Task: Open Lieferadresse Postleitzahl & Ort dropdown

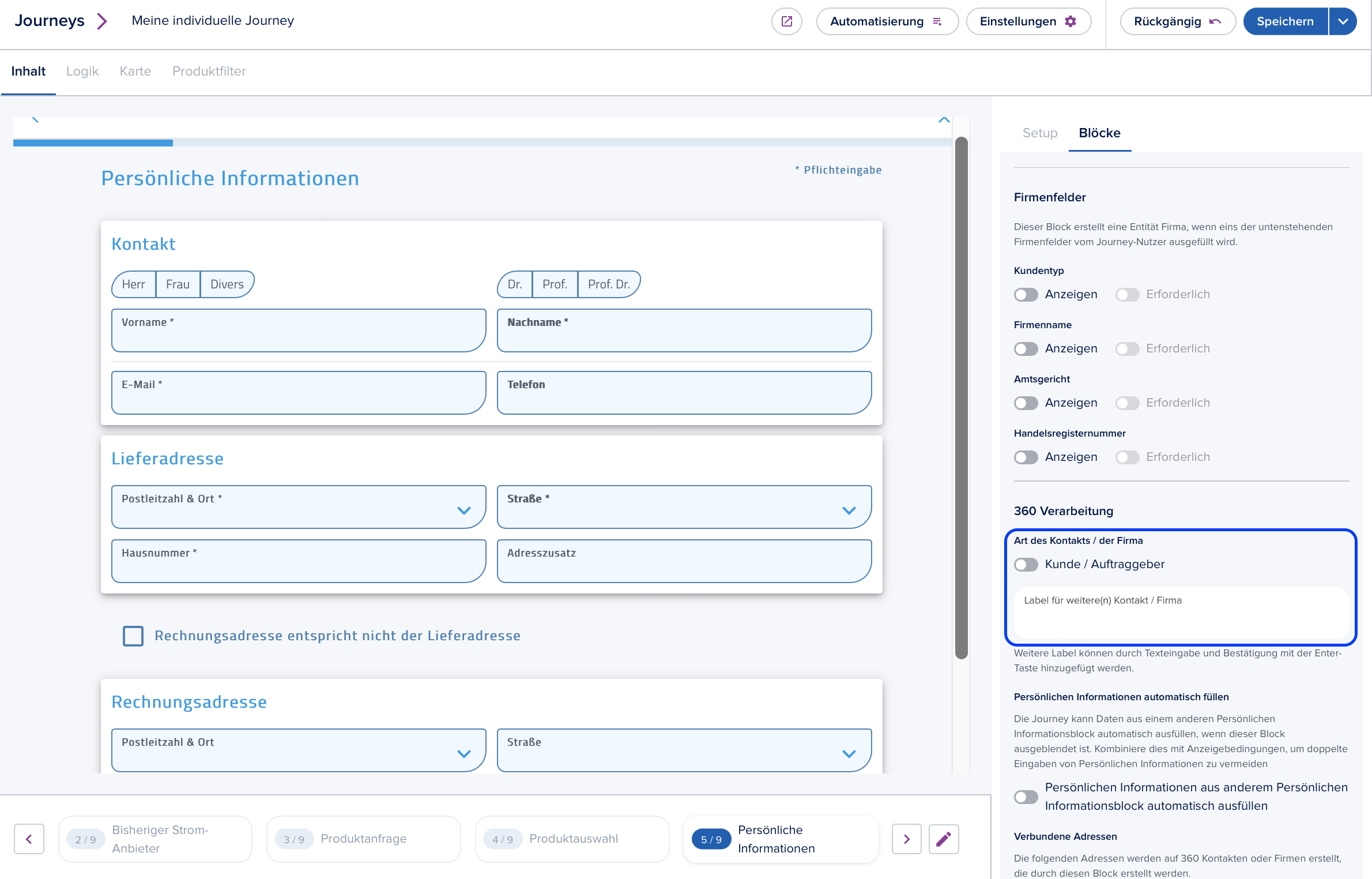Action: point(299,507)
